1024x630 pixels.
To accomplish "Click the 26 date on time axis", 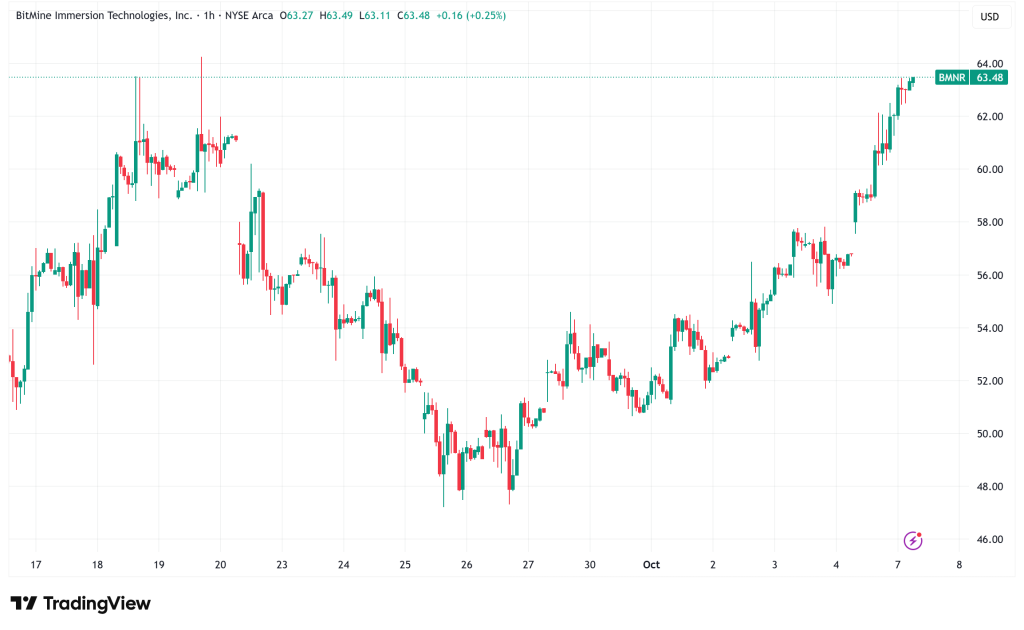I will 466,565.
